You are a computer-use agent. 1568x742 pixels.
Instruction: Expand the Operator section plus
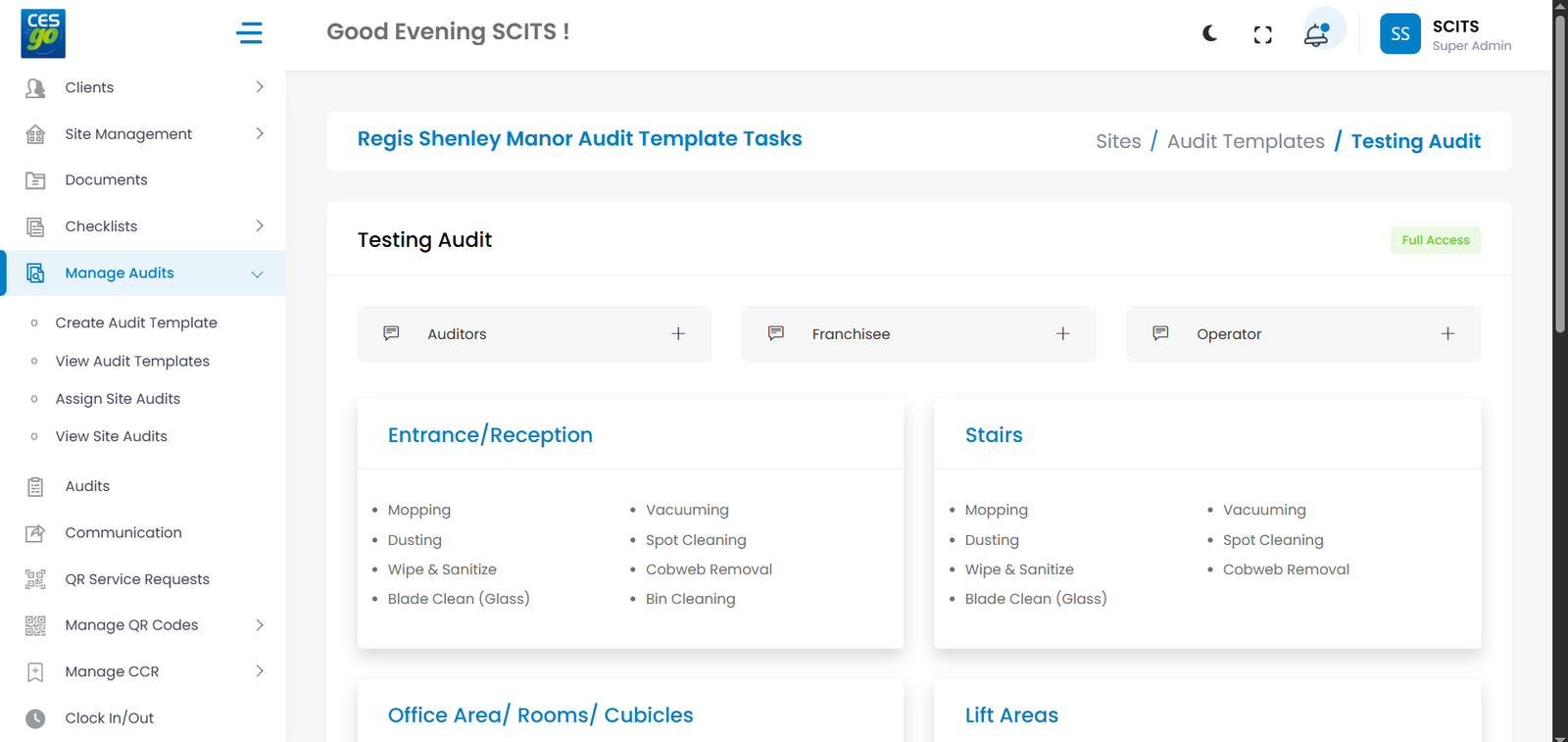coord(1446,334)
